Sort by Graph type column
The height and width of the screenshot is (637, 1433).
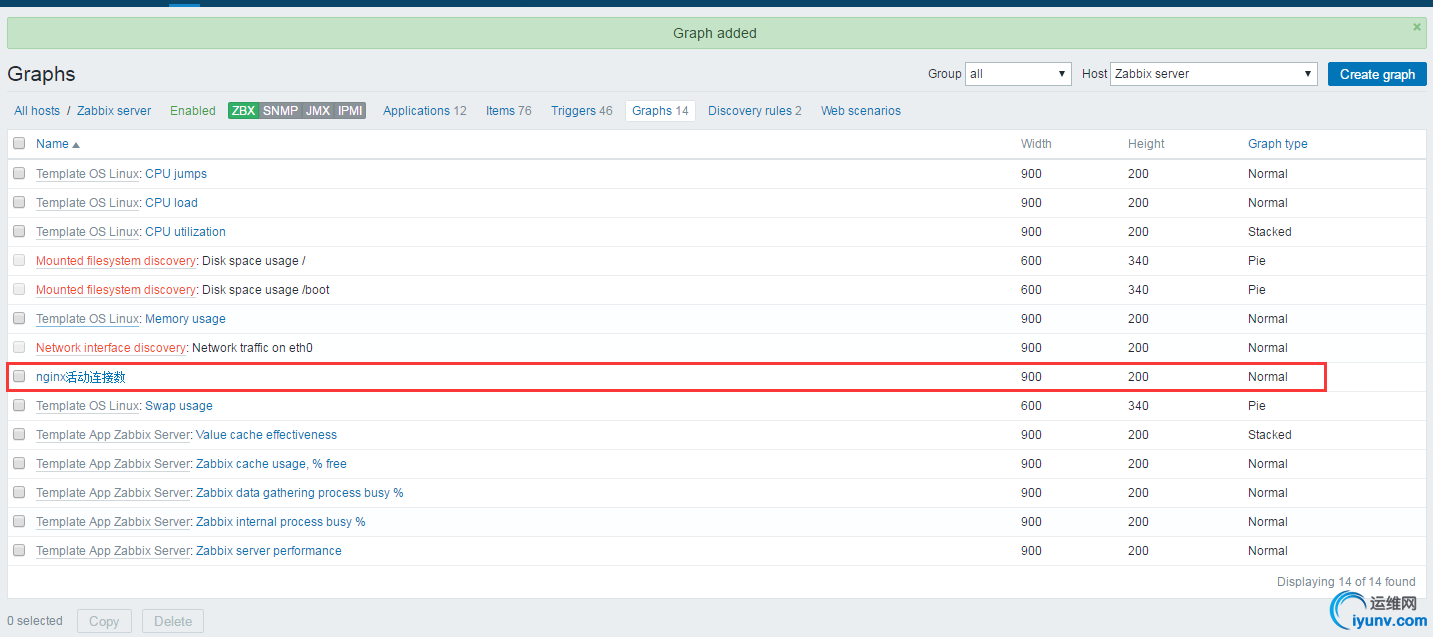(x=1277, y=144)
